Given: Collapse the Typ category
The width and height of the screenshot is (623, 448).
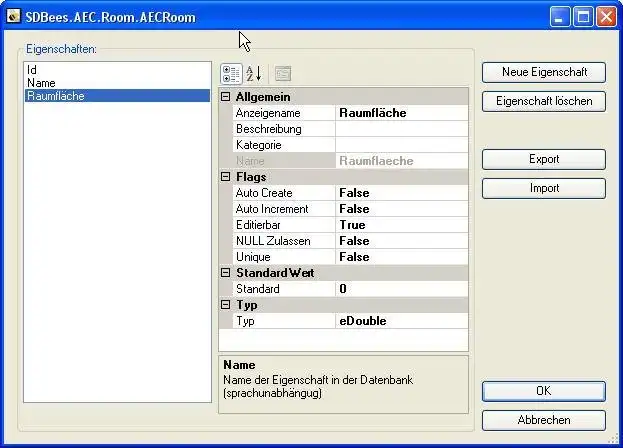Looking at the screenshot, I should [x=225, y=305].
